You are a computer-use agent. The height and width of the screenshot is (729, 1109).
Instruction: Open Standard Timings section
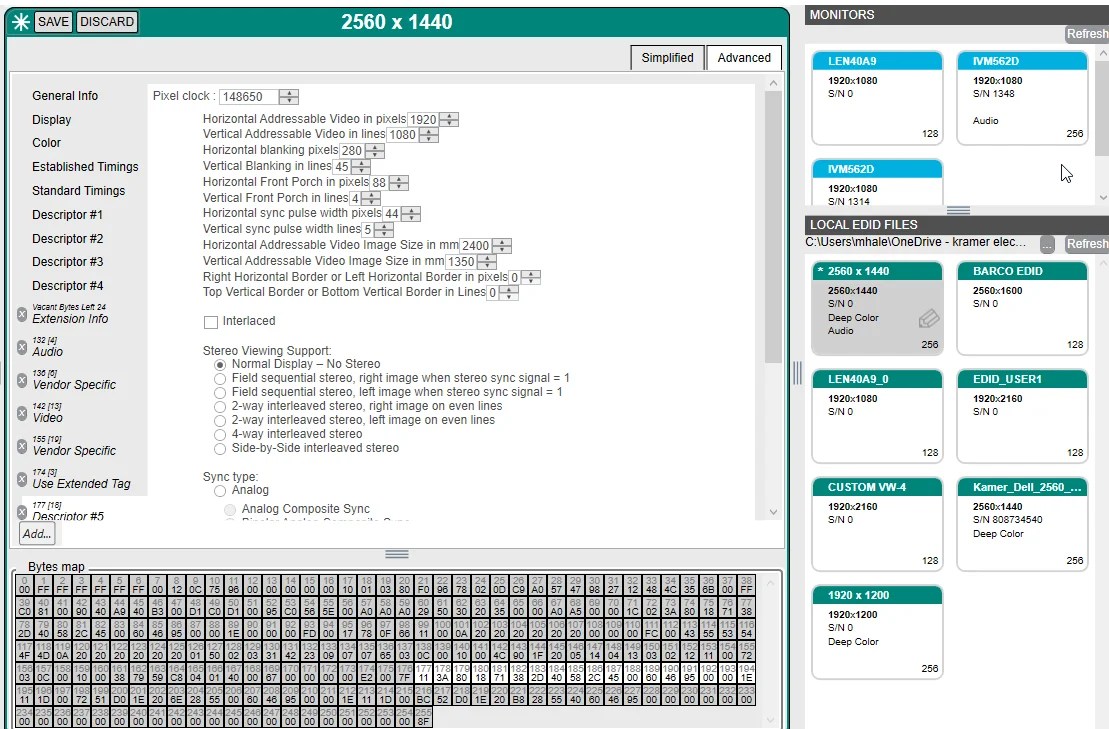click(x=79, y=191)
